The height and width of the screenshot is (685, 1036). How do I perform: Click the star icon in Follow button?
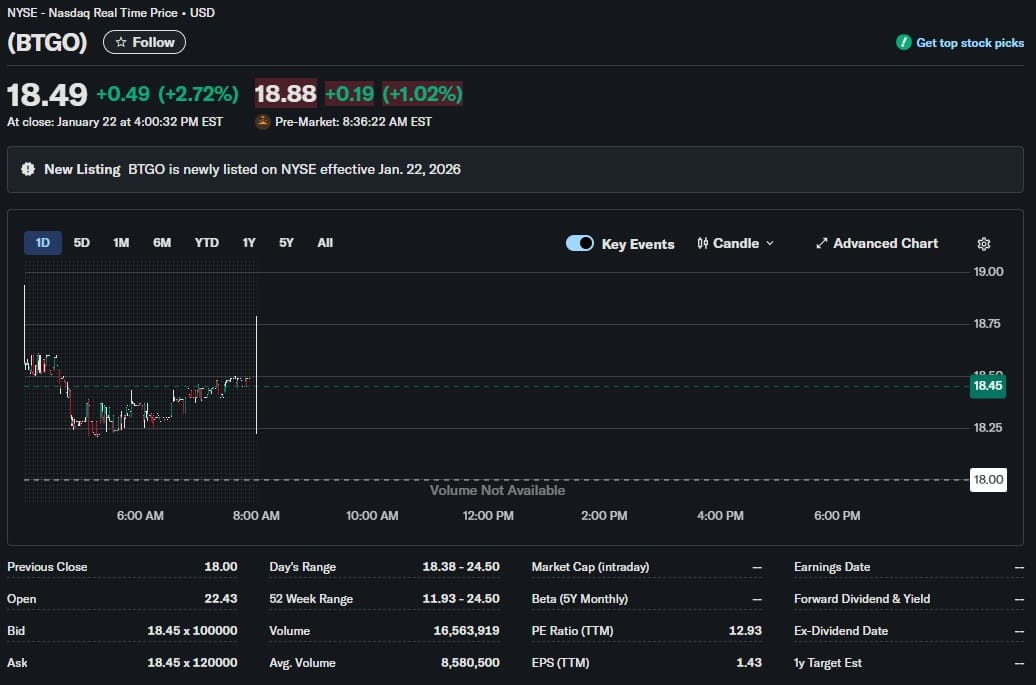tap(121, 42)
